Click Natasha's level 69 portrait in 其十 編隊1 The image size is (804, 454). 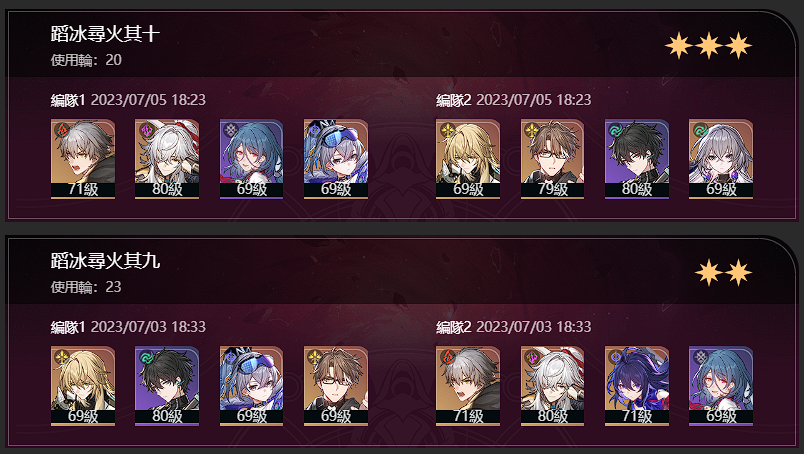click(251, 159)
